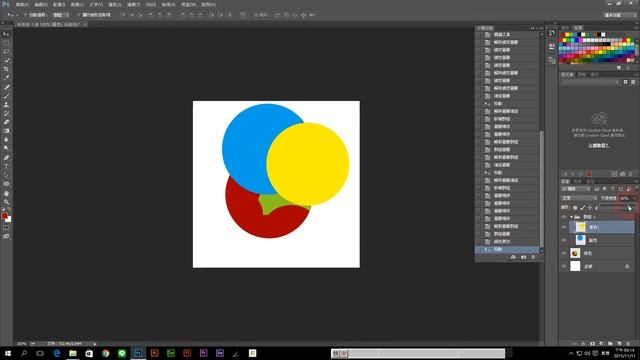Select the Pen tool
This screenshot has height=360, width=640.
click(6, 158)
